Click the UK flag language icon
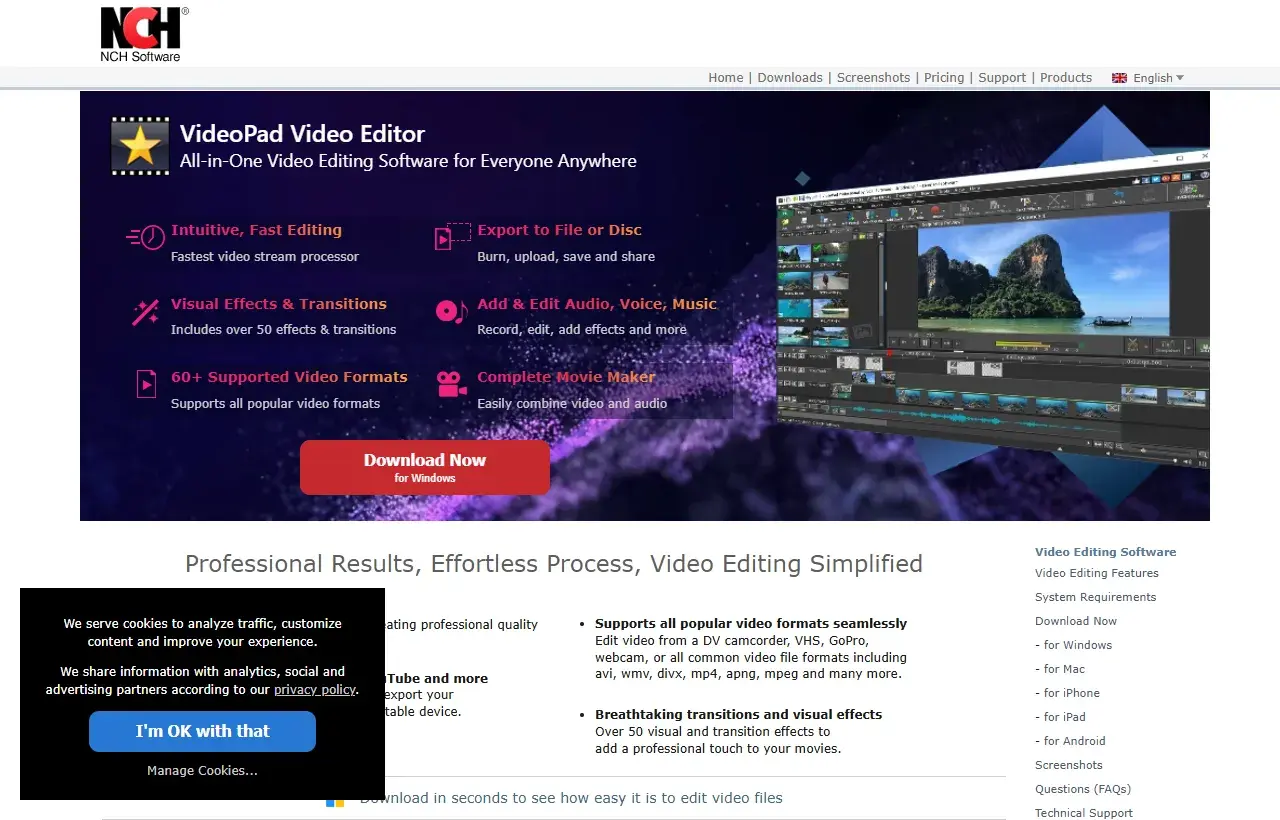Screen dimensions: 1280x820 [1119, 78]
